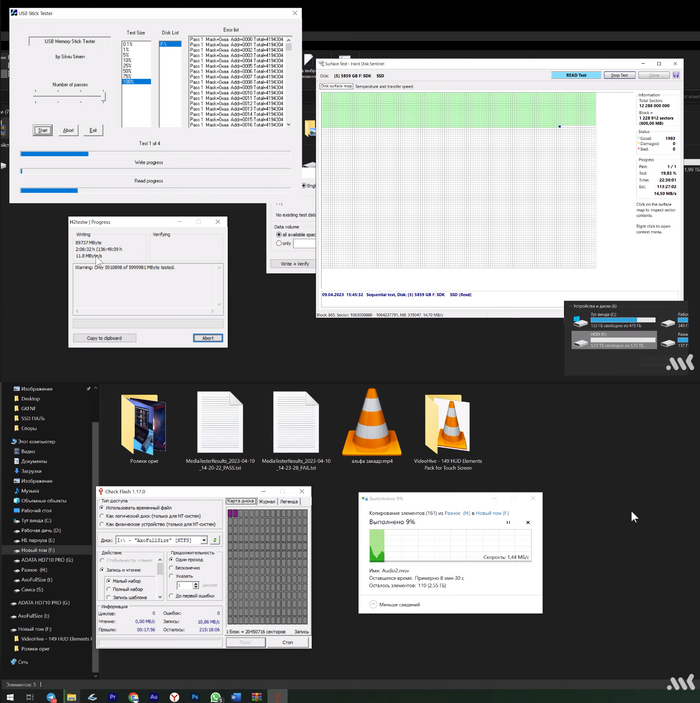Collapse 'Устройства и диски' section
Image resolution: width=700 pixels, height=703 pixels.
coord(572,306)
